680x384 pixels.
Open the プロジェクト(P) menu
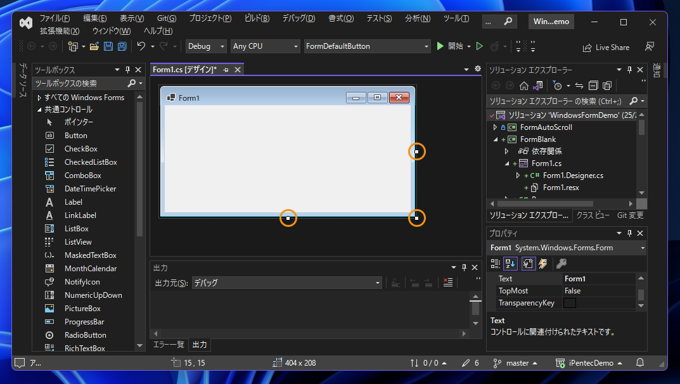[x=210, y=18]
